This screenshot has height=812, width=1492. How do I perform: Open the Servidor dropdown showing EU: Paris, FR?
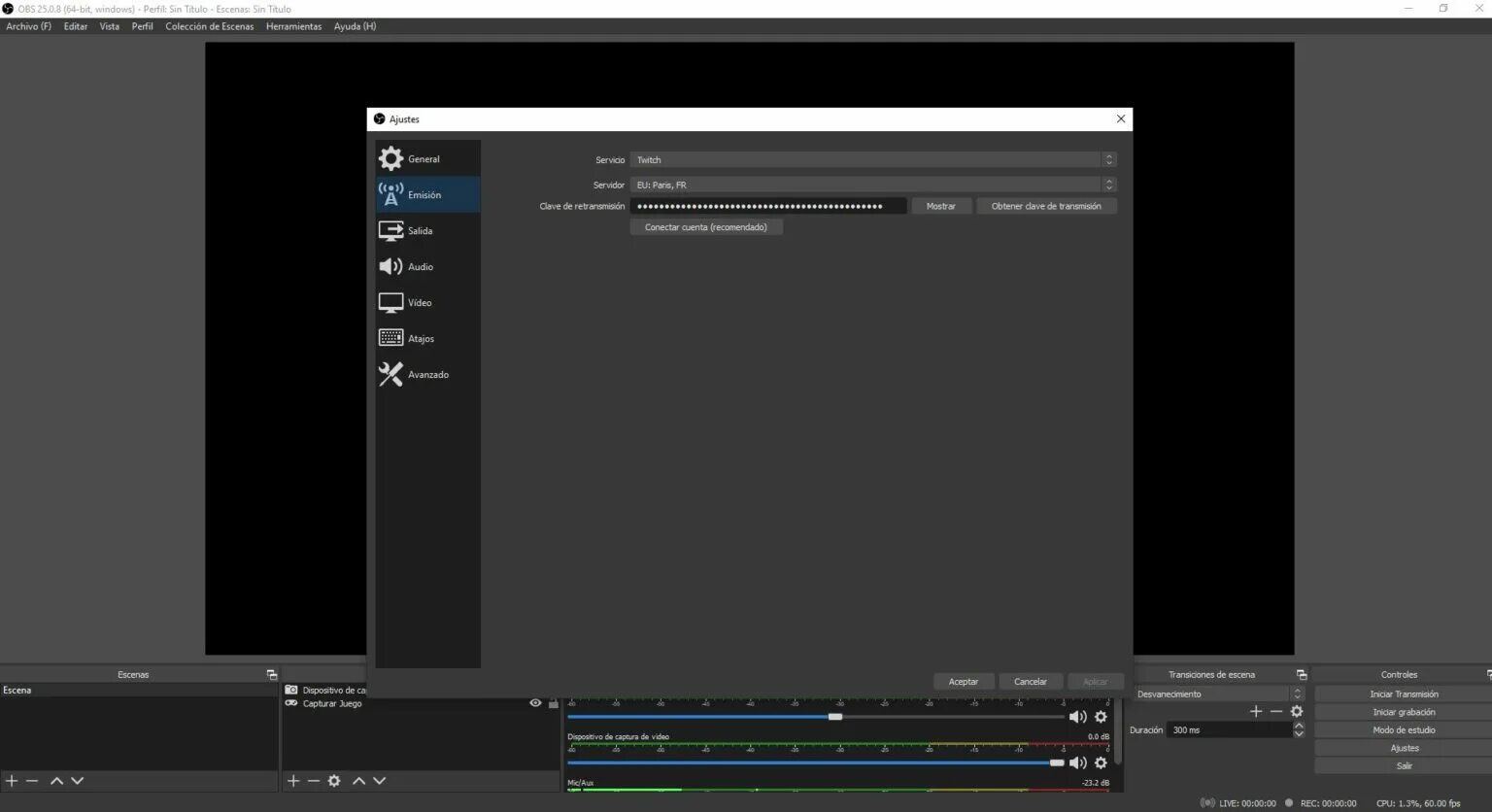pos(873,185)
